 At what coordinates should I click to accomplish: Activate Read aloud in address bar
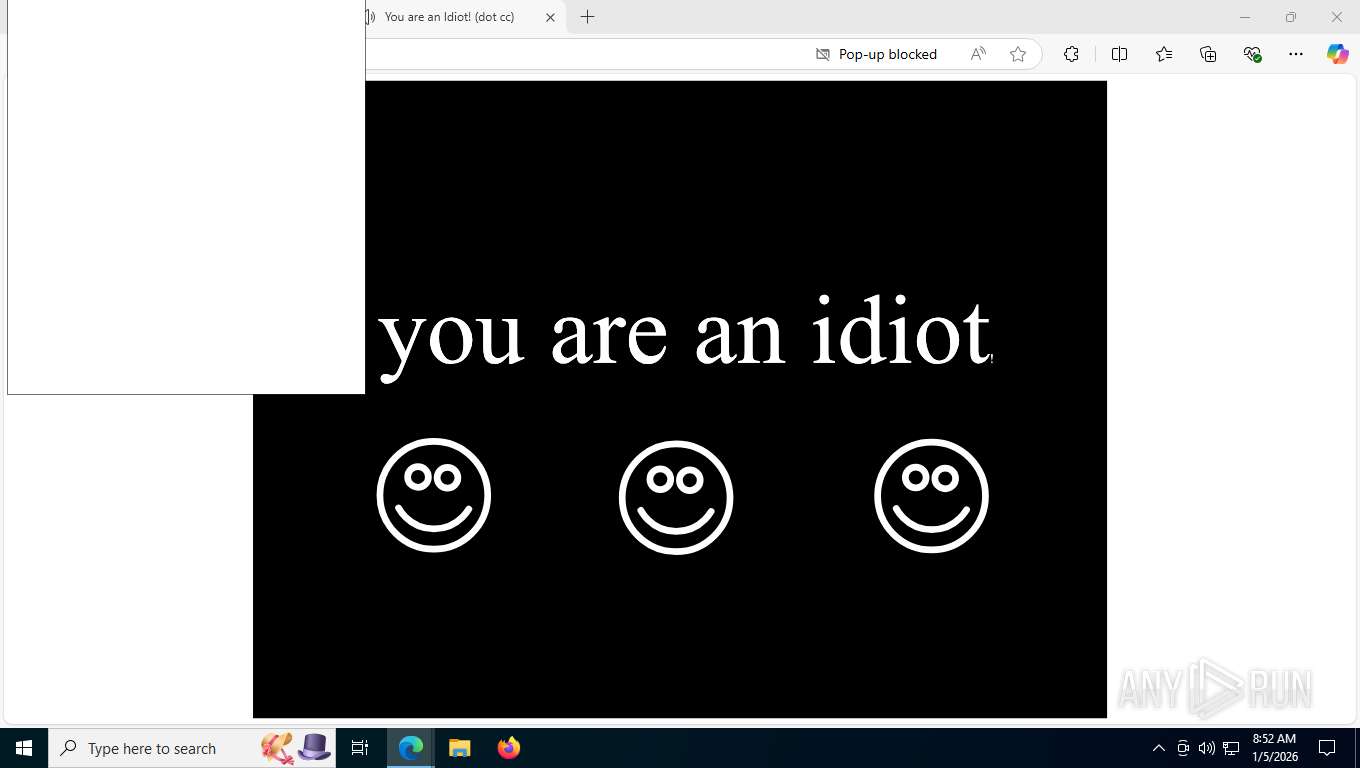point(978,54)
